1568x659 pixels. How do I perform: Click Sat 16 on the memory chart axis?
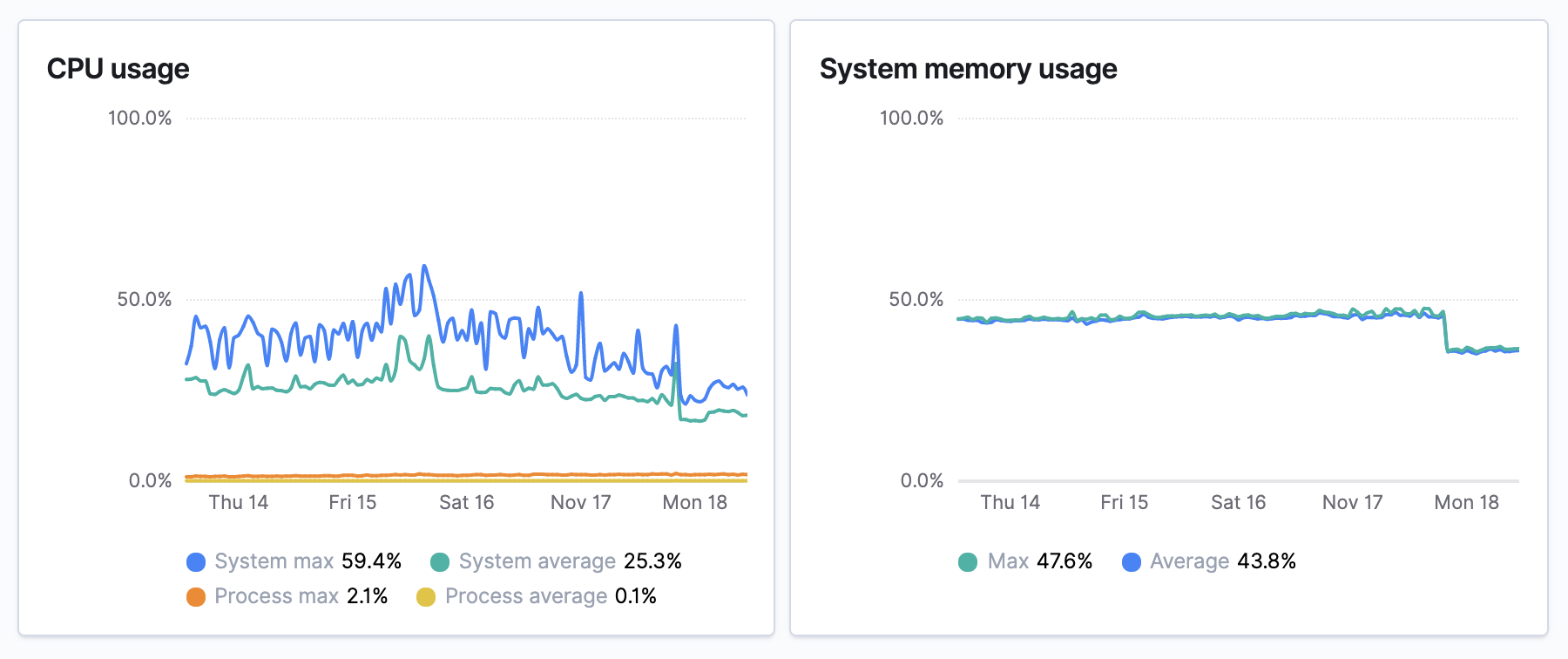pos(1239,503)
